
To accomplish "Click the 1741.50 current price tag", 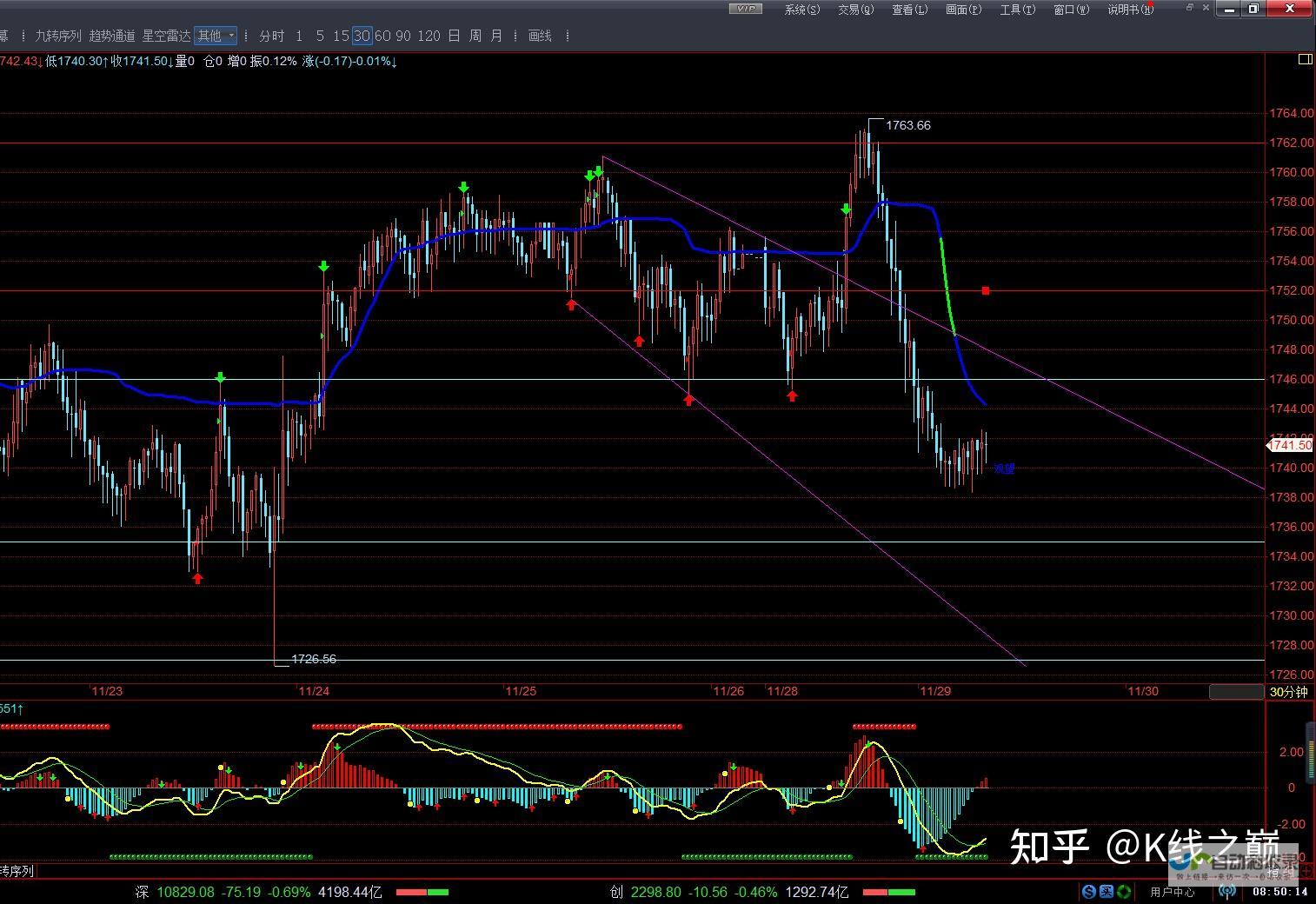I will point(1290,445).
